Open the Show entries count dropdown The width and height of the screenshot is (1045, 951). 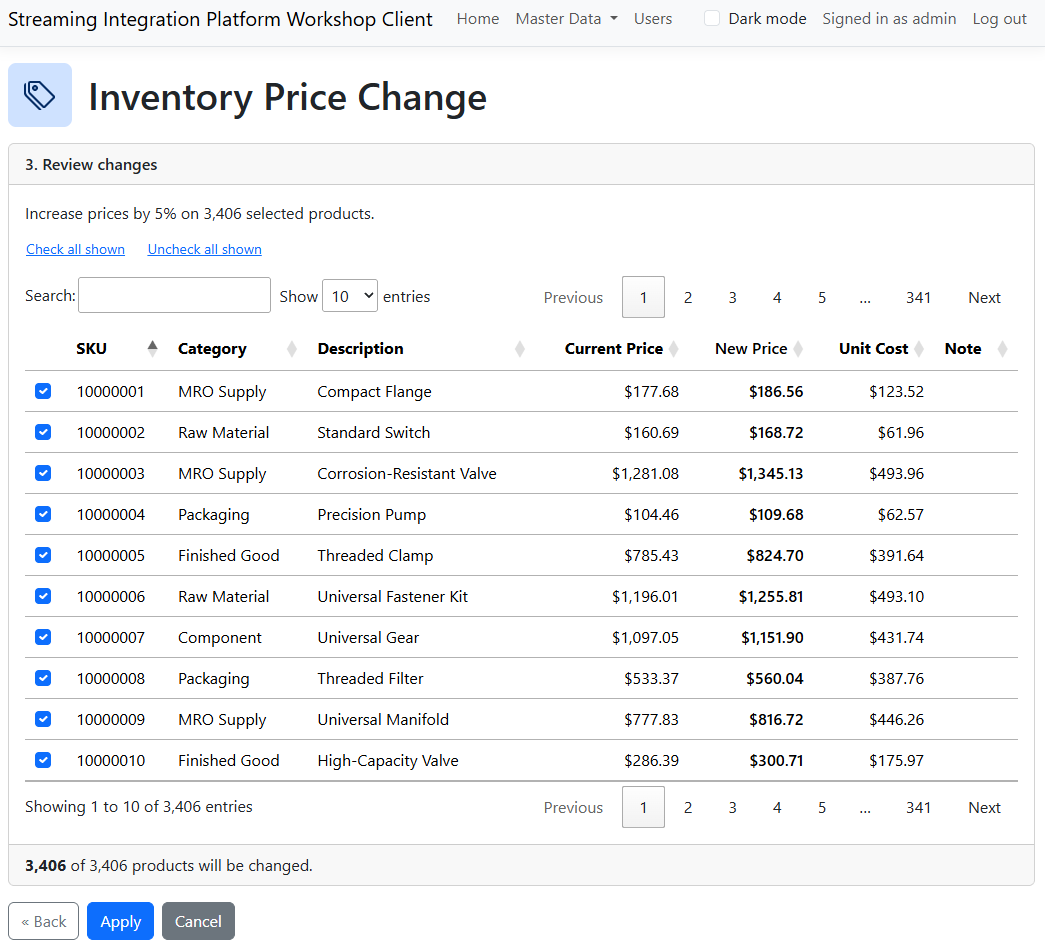point(350,296)
